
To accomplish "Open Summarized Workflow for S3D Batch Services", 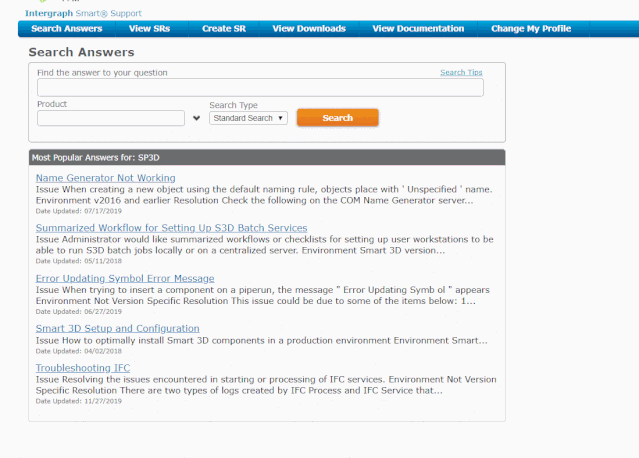I will 172,228.
